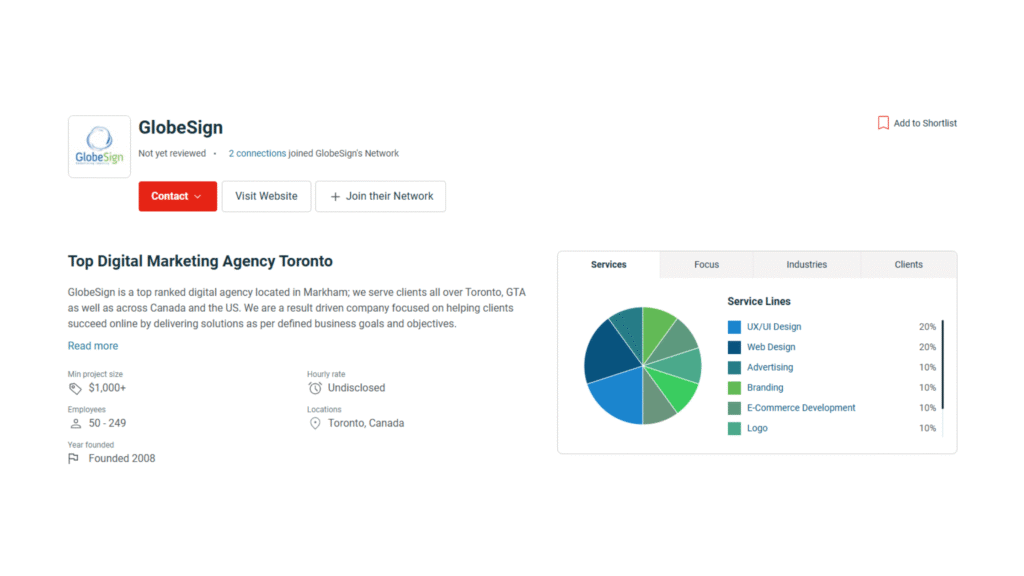
Task: Switch to the Focus tab
Action: pos(706,265)
